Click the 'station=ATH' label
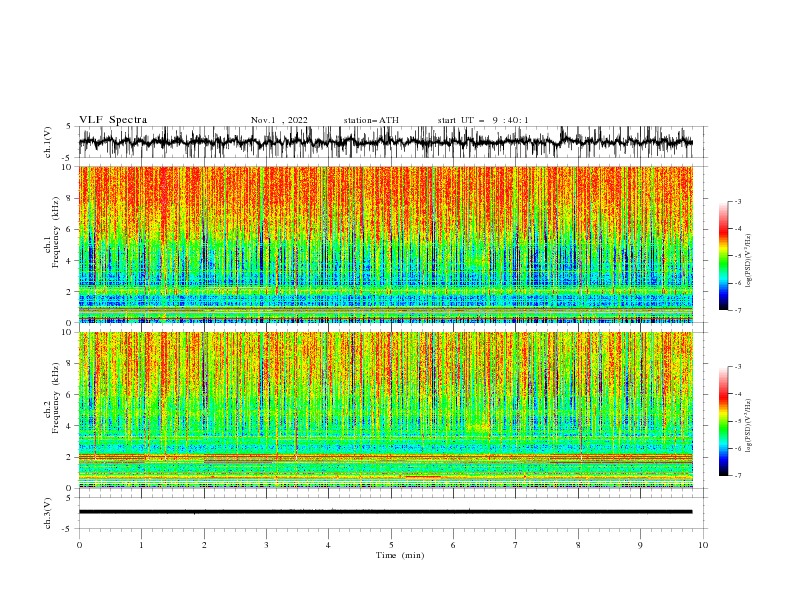Image resolution: width=792 pixels, height=612 pixels. click(x=371, y=120)
